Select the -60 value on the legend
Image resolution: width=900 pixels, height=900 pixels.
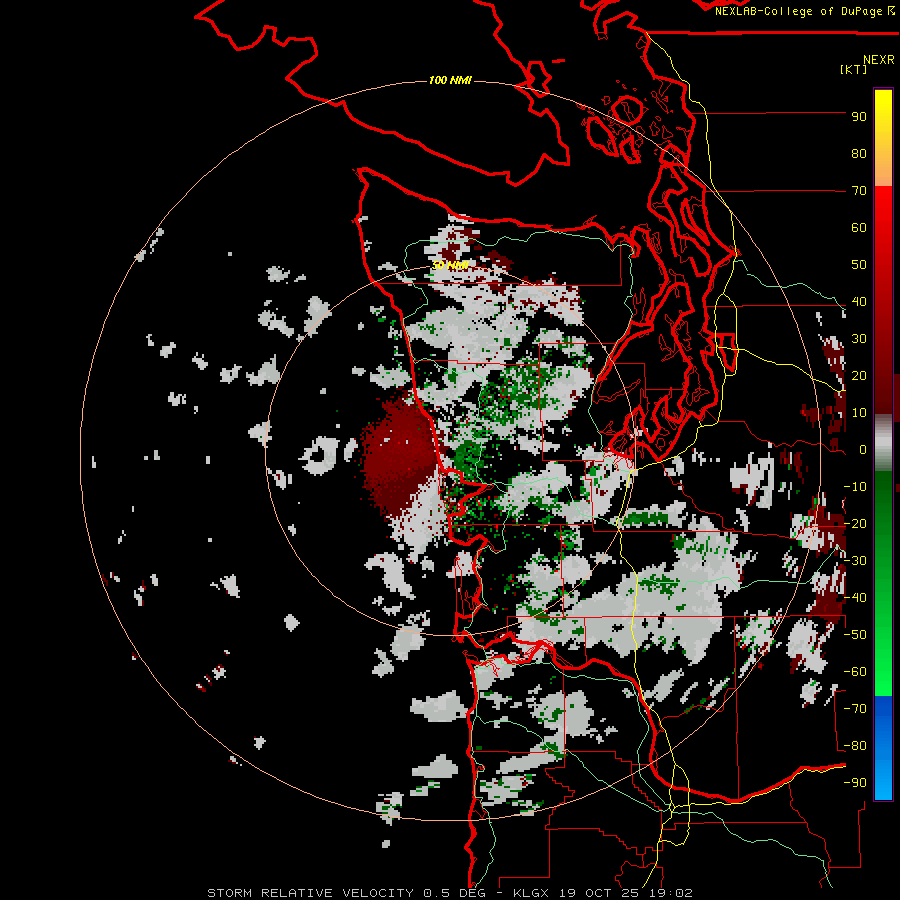(x=855, y=672)
